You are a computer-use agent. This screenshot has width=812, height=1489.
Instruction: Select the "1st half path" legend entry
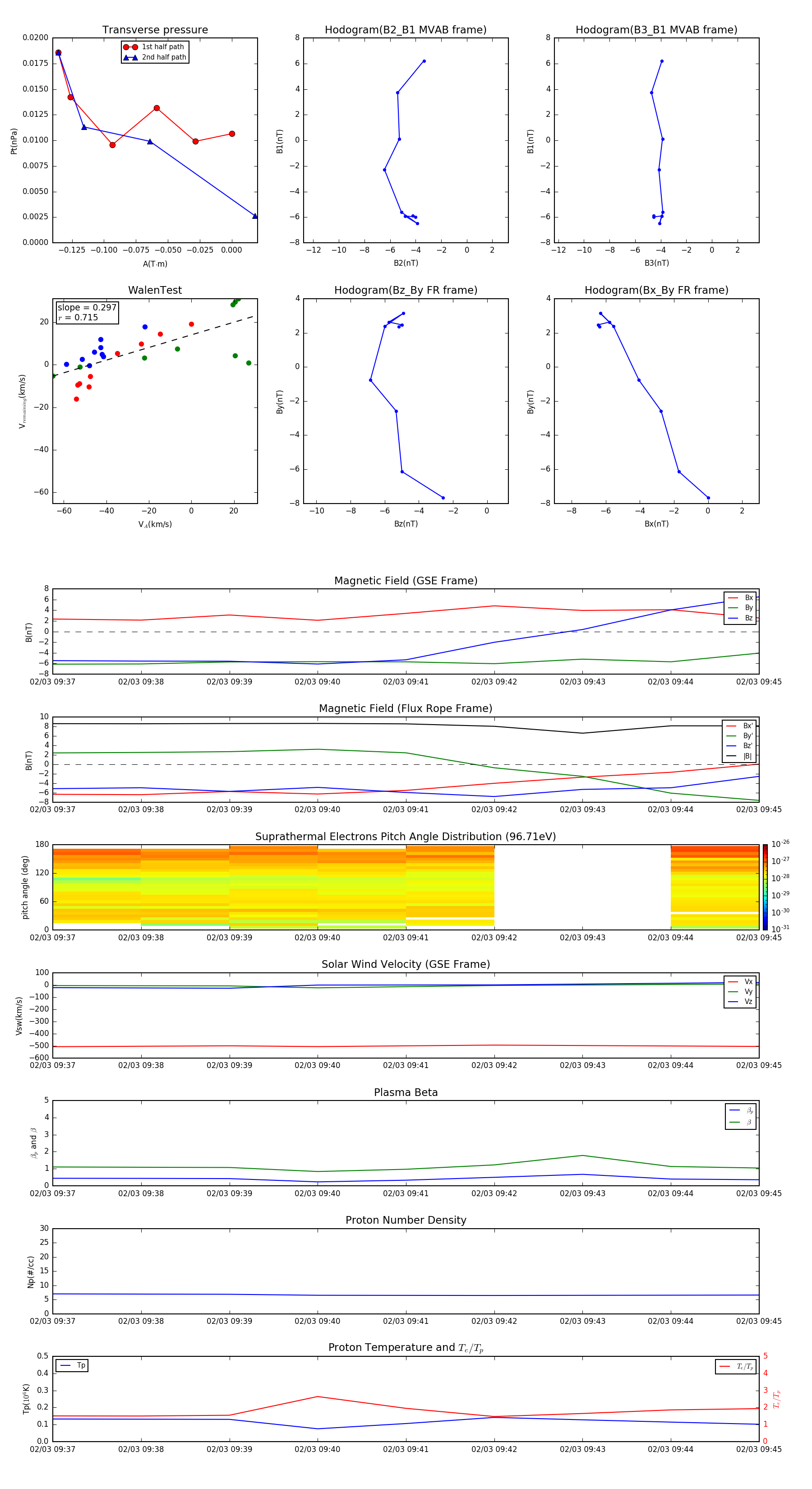[x=154, y=47]
